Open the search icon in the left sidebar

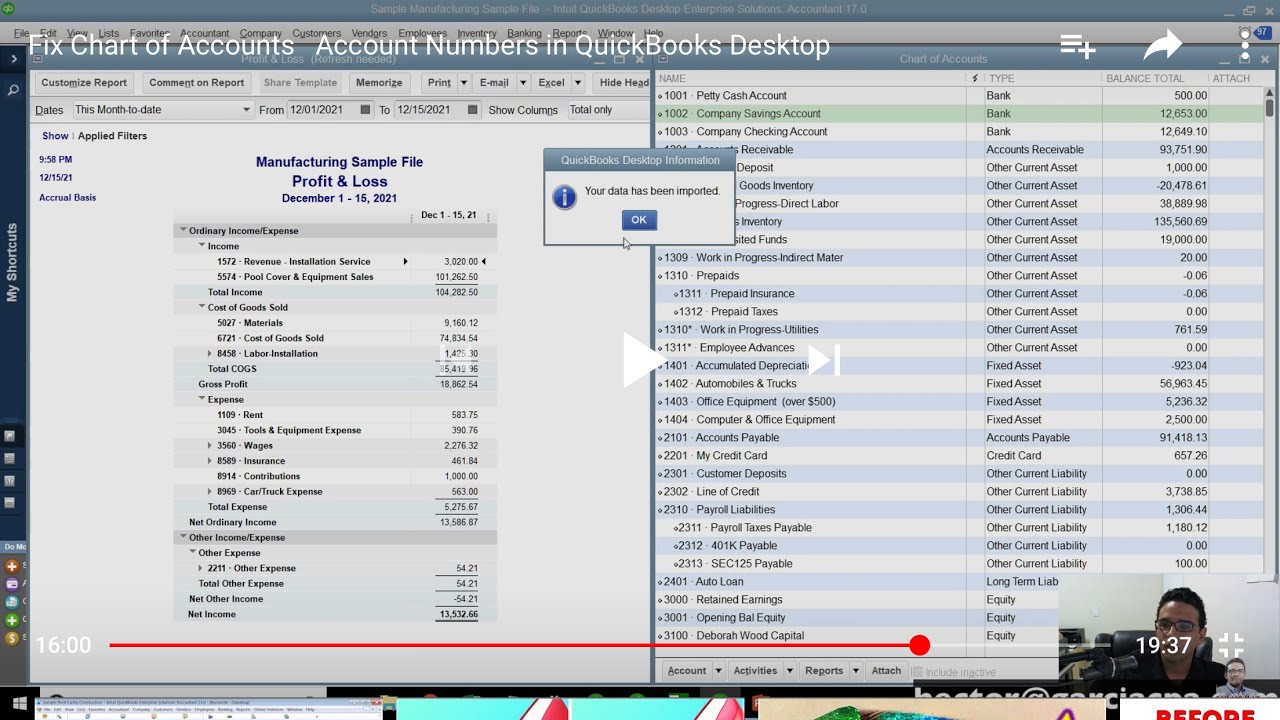coord(13,90)
